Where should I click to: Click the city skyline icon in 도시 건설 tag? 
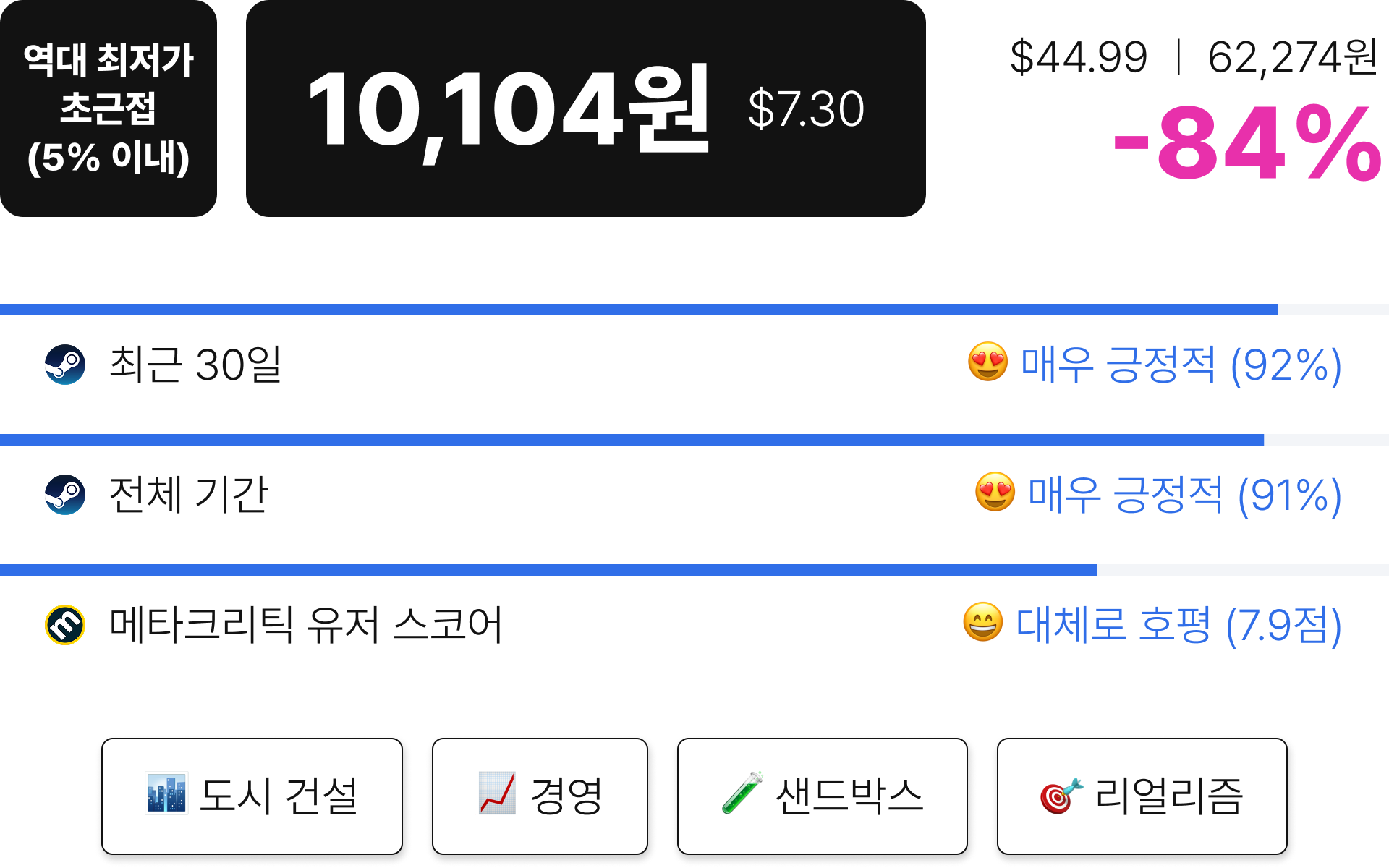pyautogui.click(x=166, y=793)
